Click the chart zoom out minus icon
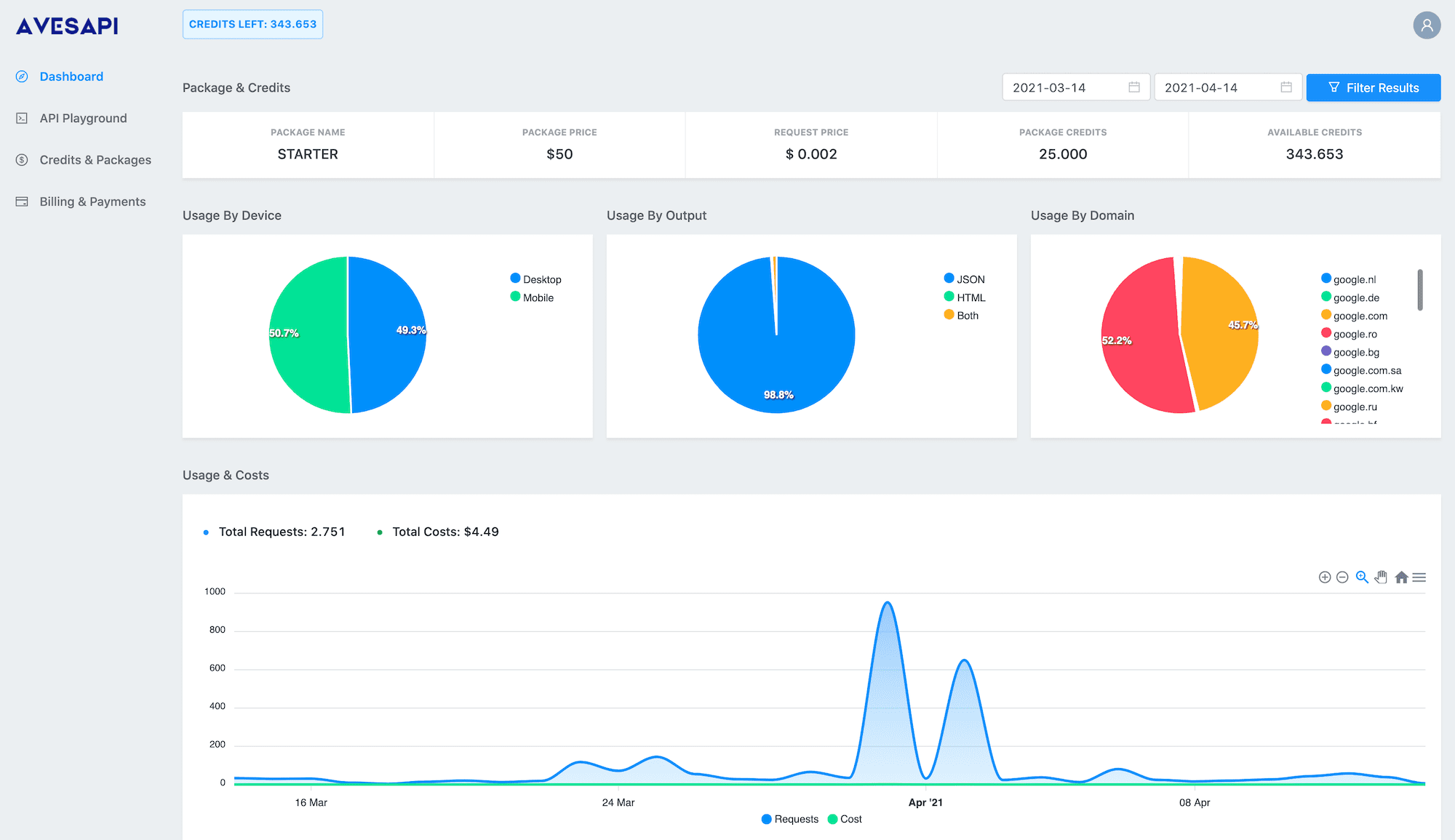This screenshot has width=1455, height=840. tap(1342, 577)
